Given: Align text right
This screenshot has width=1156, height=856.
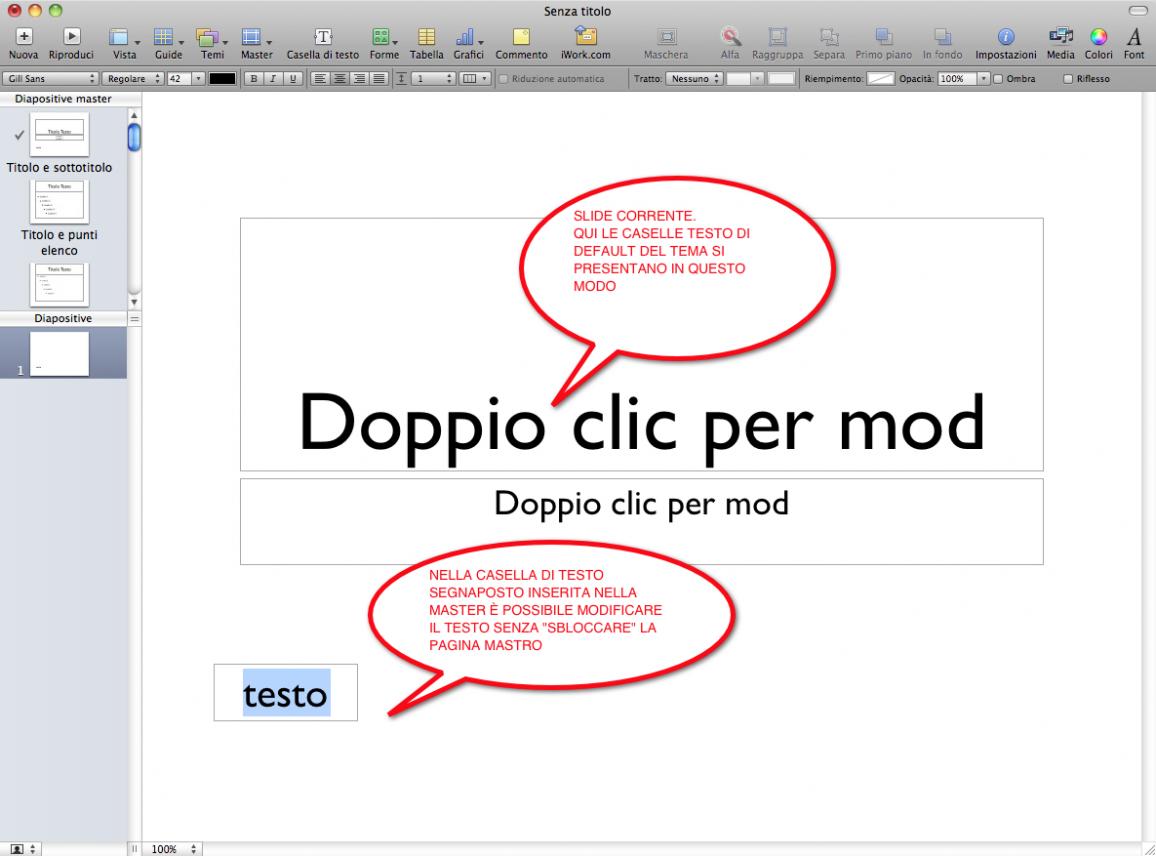Looking at the screenshot, I should [360, 78].
